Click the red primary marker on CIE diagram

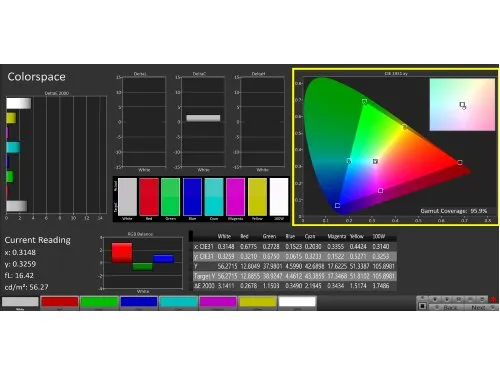tap(460, 163)
